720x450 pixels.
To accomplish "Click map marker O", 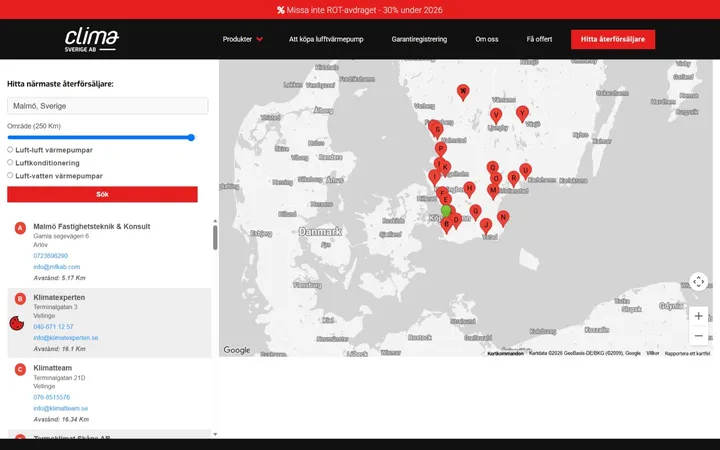I will pyautogui.click(x=495, y=179).
